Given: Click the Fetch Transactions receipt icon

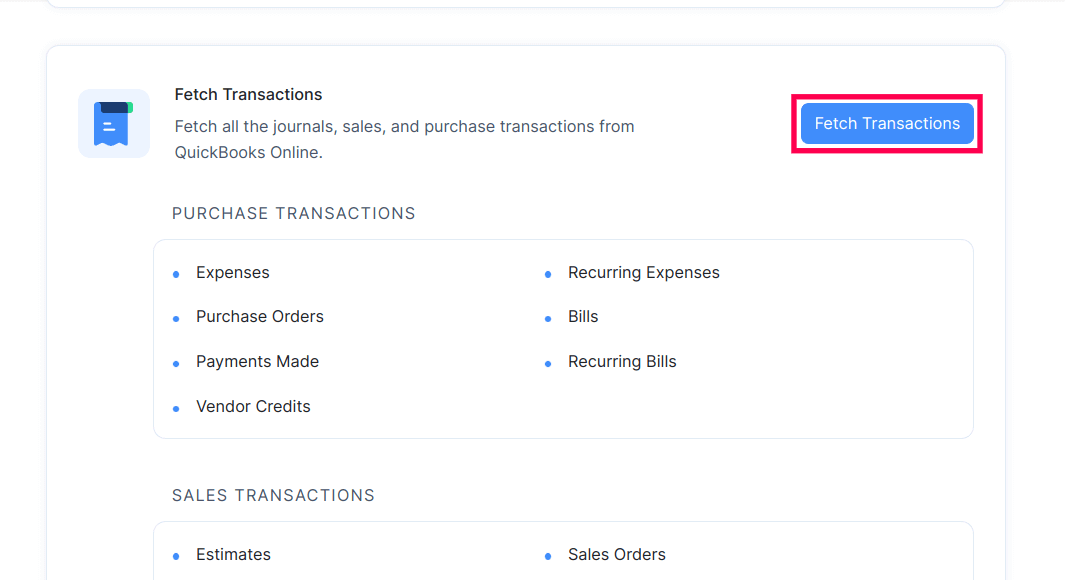Looking at the screenshot, I should click(x=114, y=123).
